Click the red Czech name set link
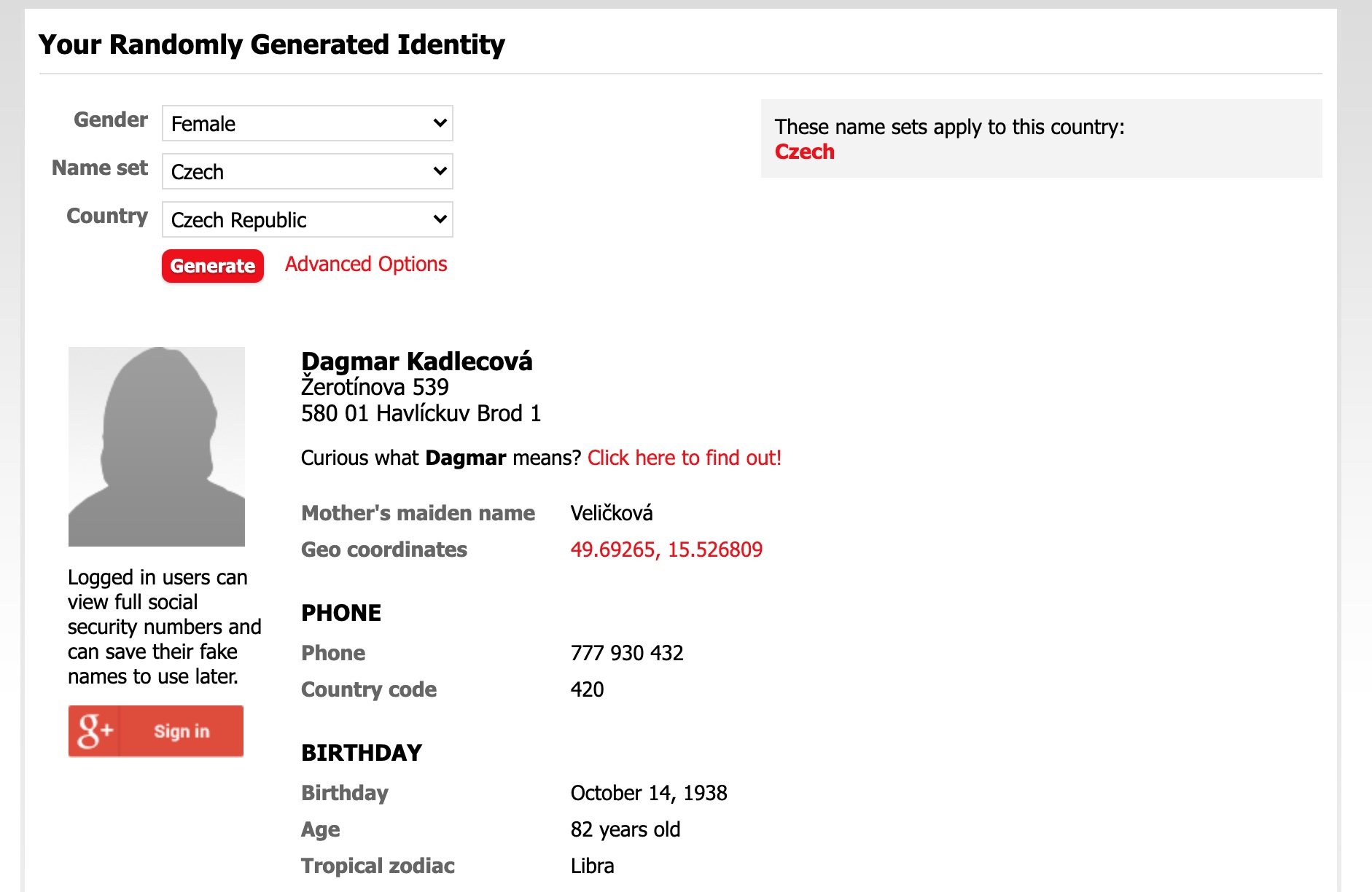 pos(804,152)
